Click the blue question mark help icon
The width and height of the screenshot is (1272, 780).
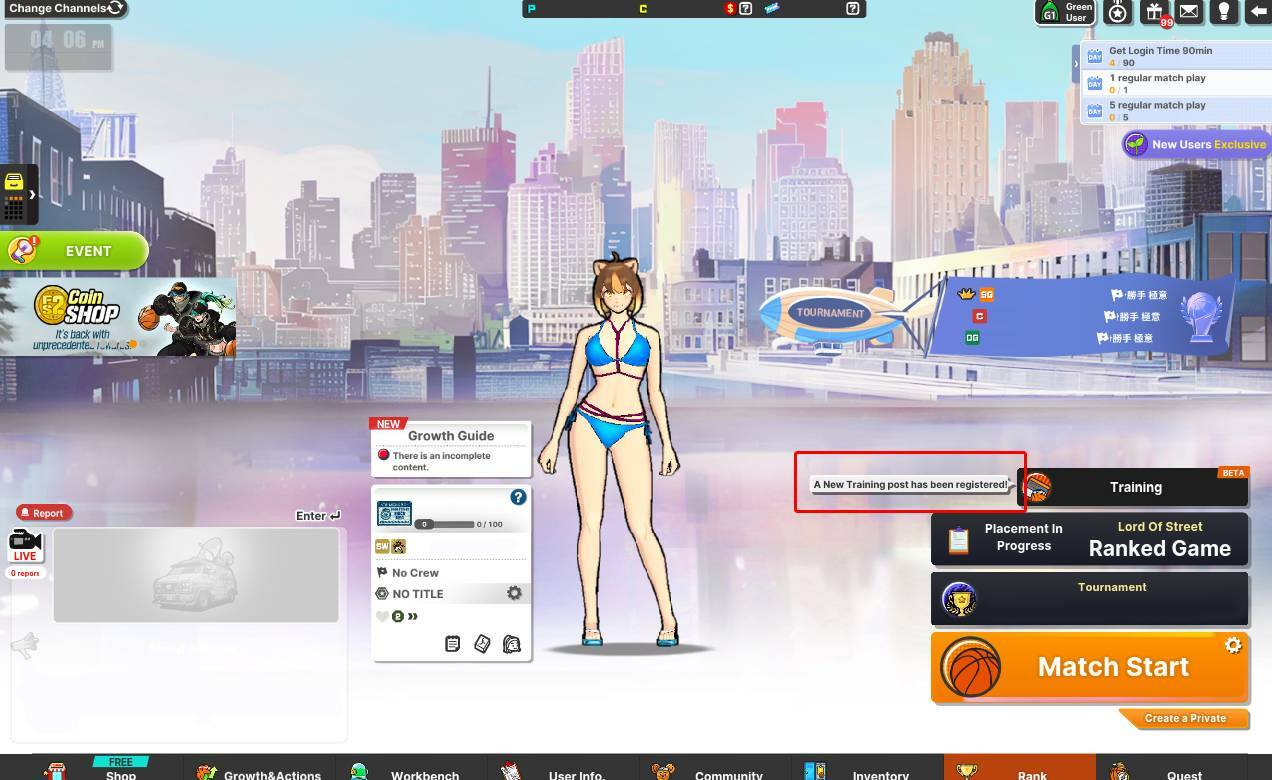(x=518, y=497)
